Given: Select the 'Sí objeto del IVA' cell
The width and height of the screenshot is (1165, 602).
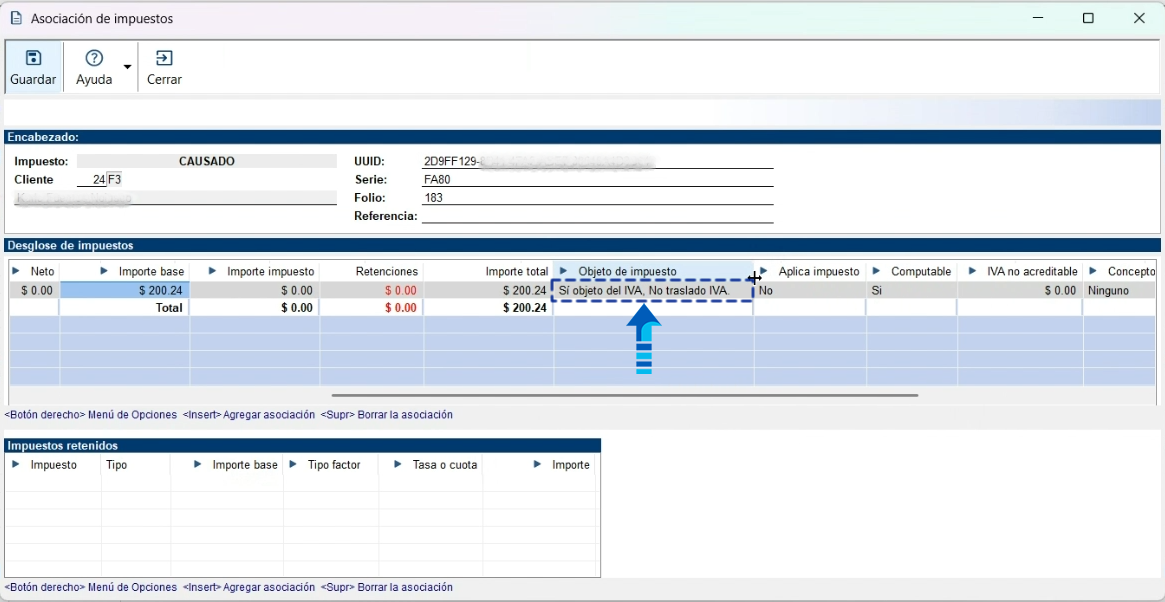Looking at the screenshot, I should coord(652,291).
